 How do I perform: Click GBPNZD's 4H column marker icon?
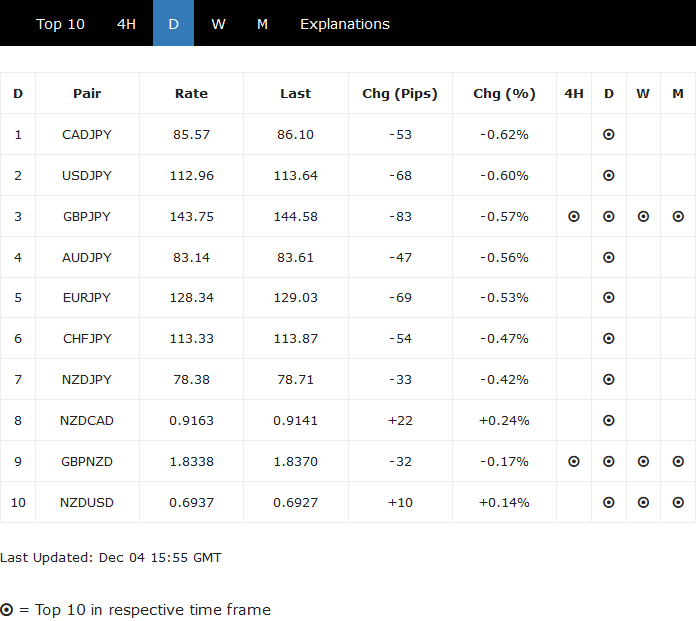574,462
